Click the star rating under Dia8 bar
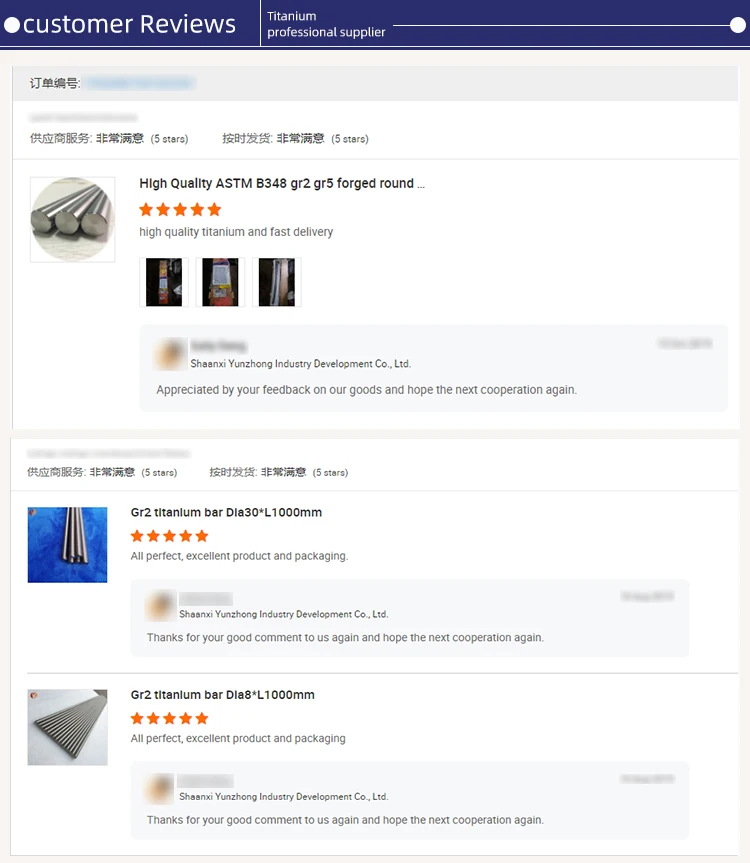The width and height of the screenshot is (750, 863). [x=169, y=718]
